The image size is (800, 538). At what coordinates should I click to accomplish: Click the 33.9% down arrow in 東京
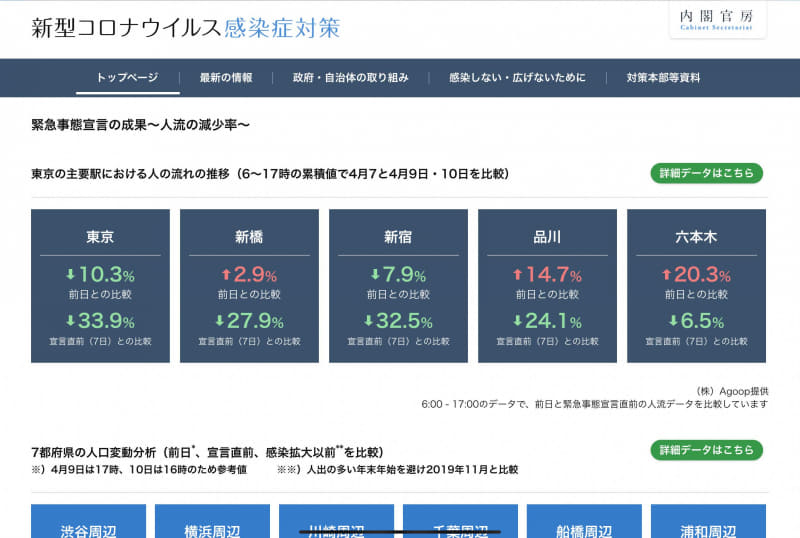click(x=70, y=321)
